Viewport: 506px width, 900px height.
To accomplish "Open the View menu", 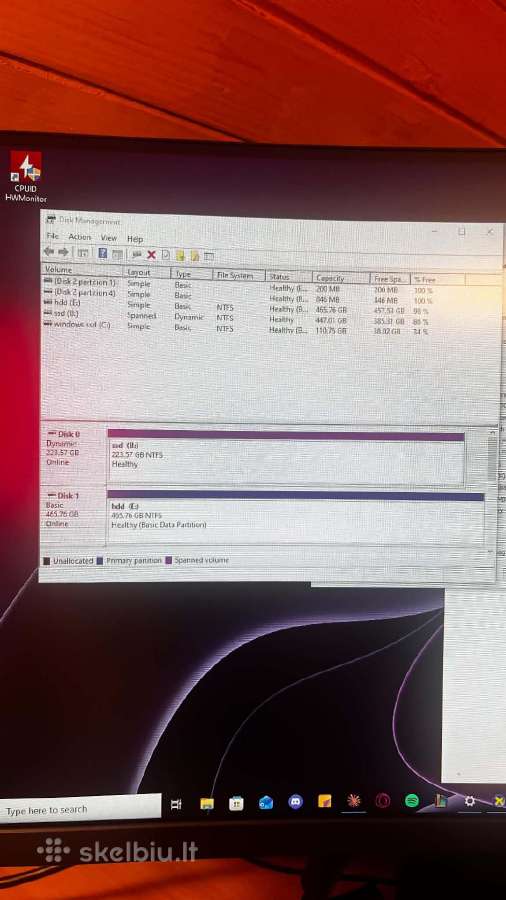I will (x=108, y=238).
